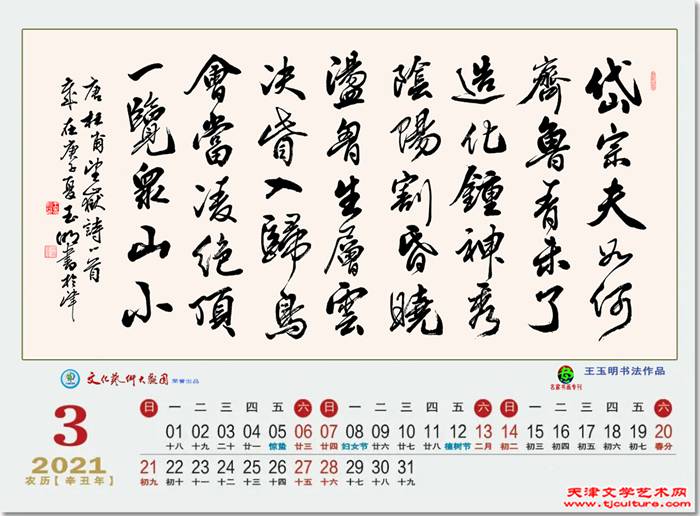Click the red 日 circle above date 21
The height and width of the screenshot is (516, 700).
point(149,408)
